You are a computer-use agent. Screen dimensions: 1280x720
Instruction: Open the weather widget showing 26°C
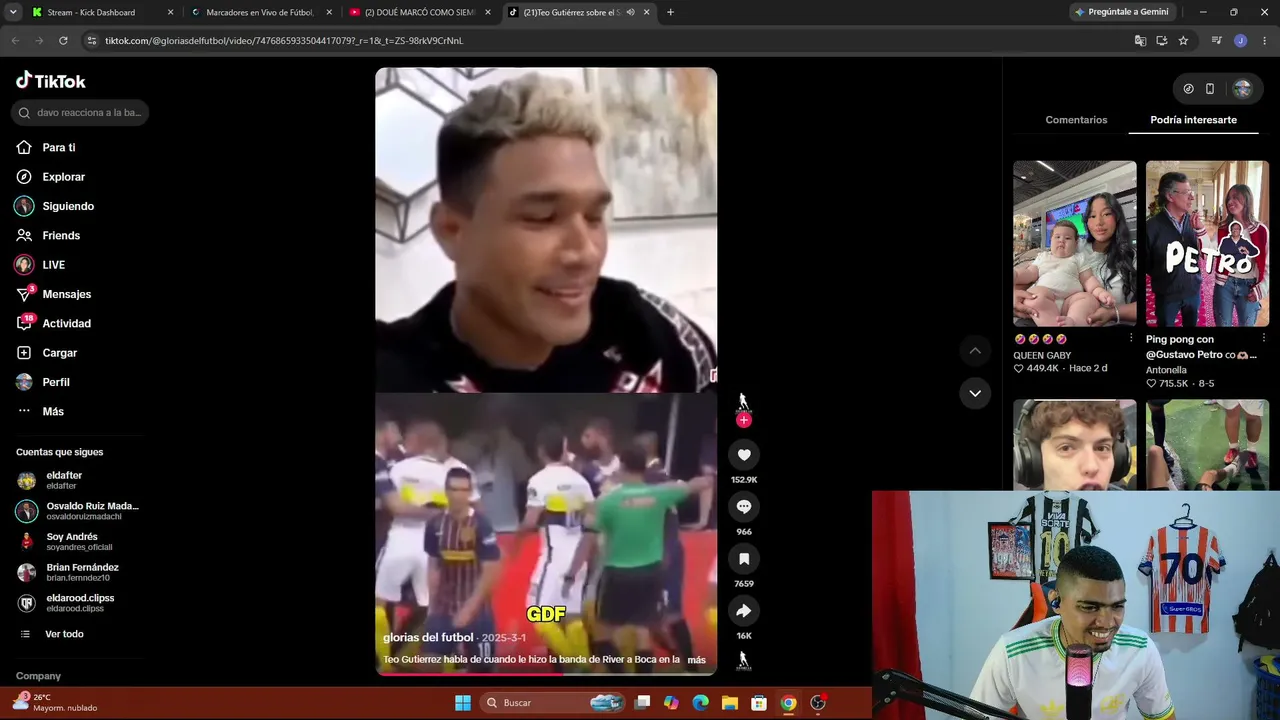(x=56, y=702)
